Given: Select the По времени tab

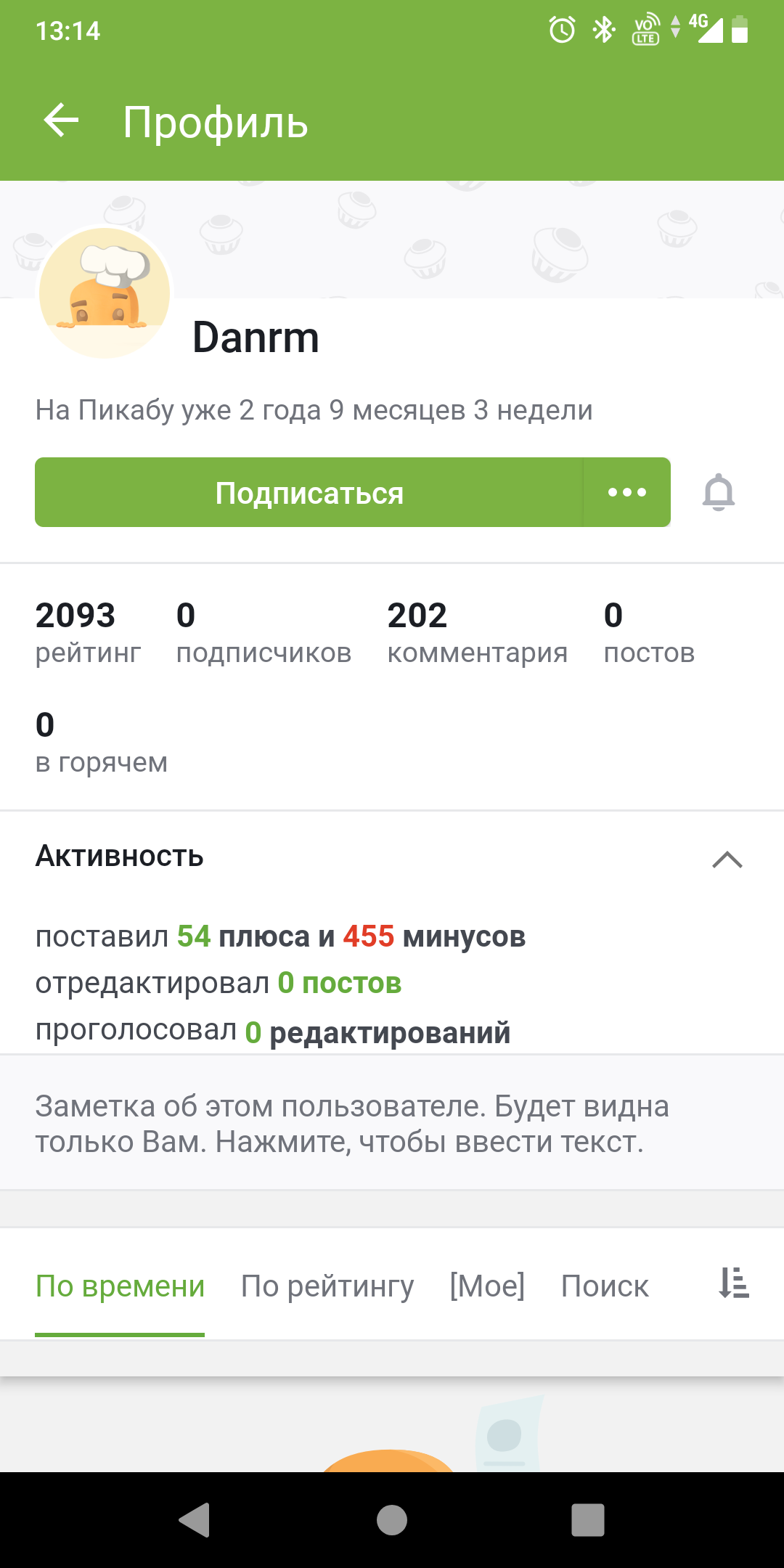Looking at the screenshot, I should [x=120, y=1286].
